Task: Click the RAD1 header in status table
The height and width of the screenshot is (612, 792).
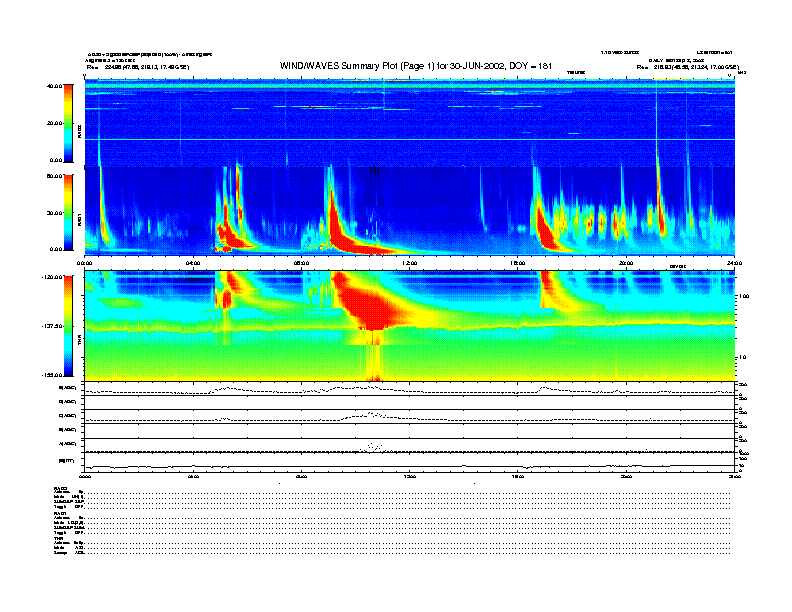Action: pyautogui.click(x=60, y=514)
